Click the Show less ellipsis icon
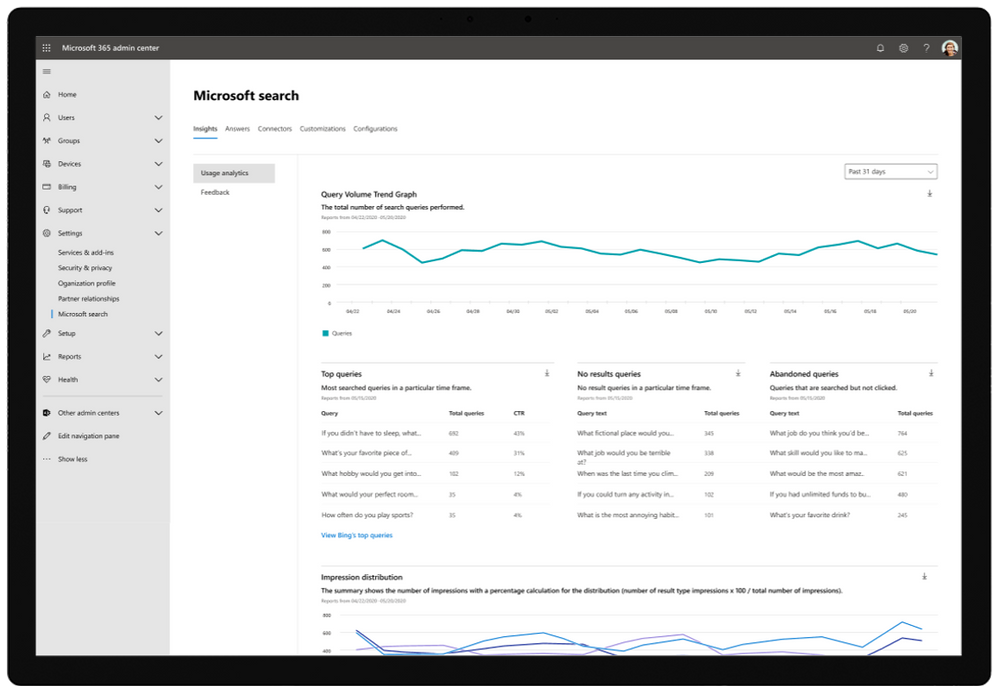This screenshot has height=686, width=999. pos(47,459)
